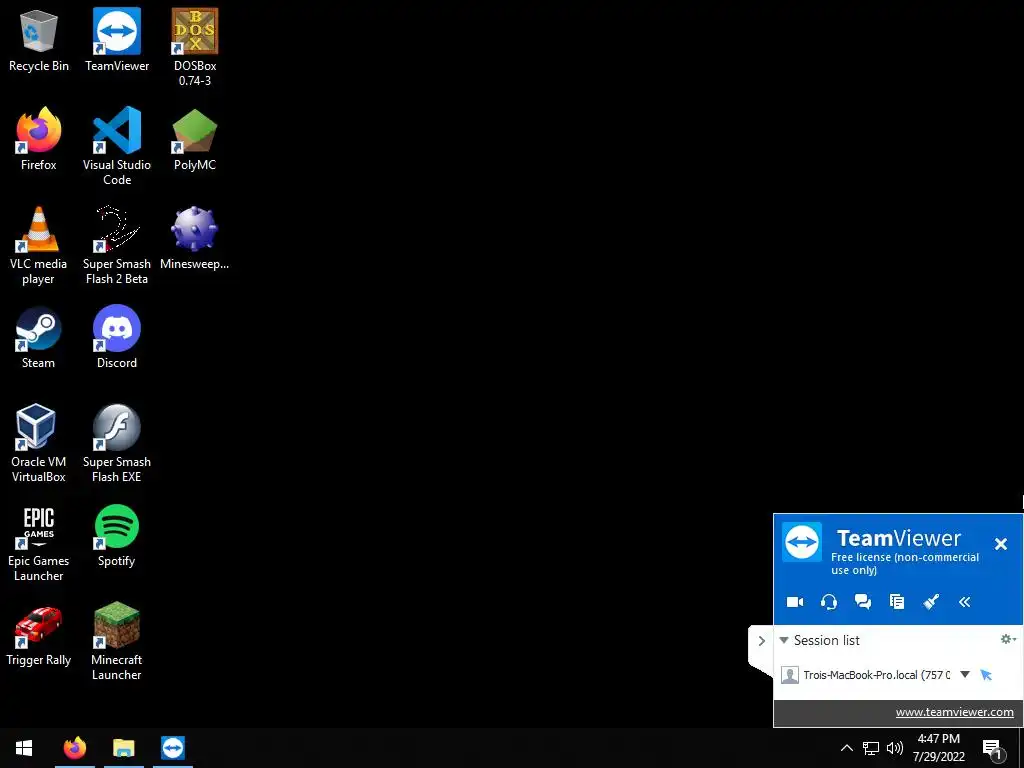Open Firefox from the taskbar

point(74,748)
